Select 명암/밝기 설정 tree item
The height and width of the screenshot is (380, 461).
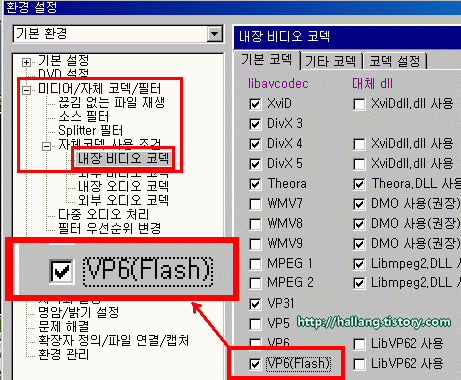tap(78, 312)
